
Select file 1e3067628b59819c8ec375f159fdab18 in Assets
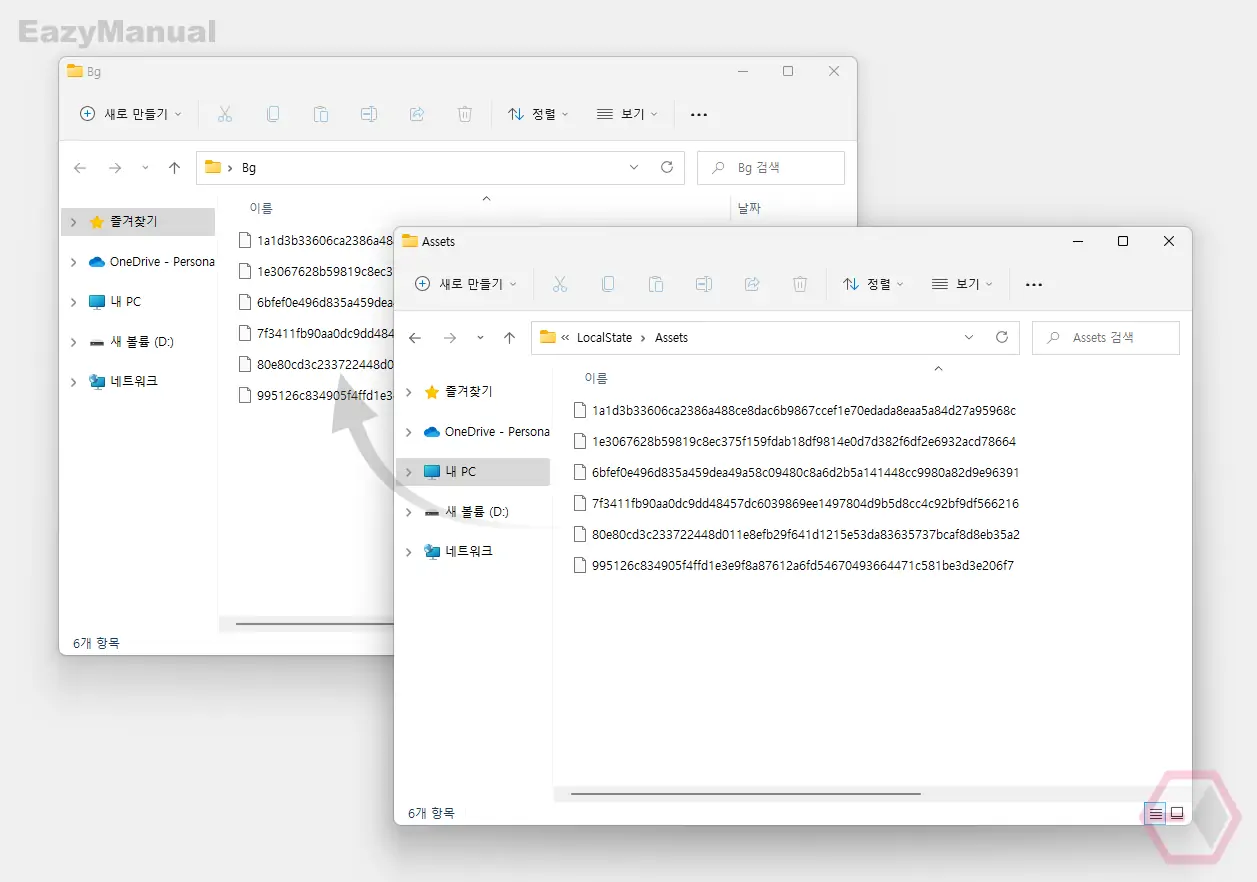(794, 442)
